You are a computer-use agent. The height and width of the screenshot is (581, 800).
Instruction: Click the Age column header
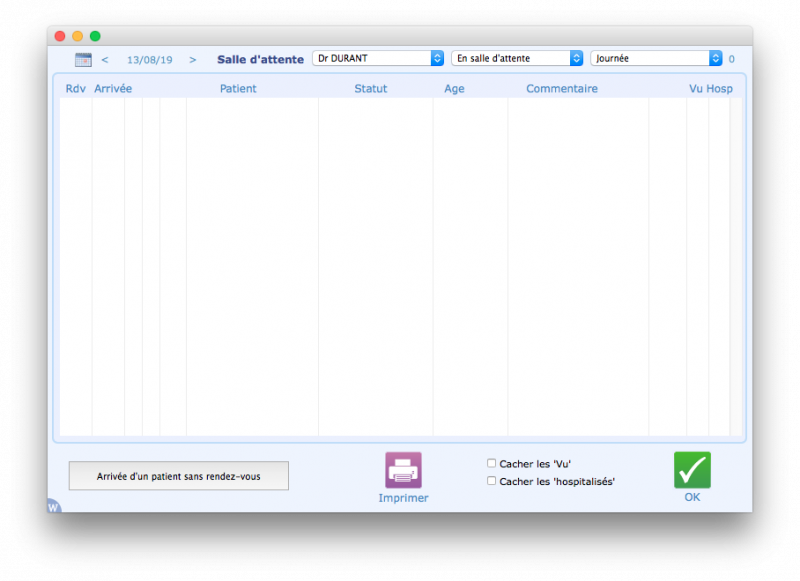coord(454,89)
